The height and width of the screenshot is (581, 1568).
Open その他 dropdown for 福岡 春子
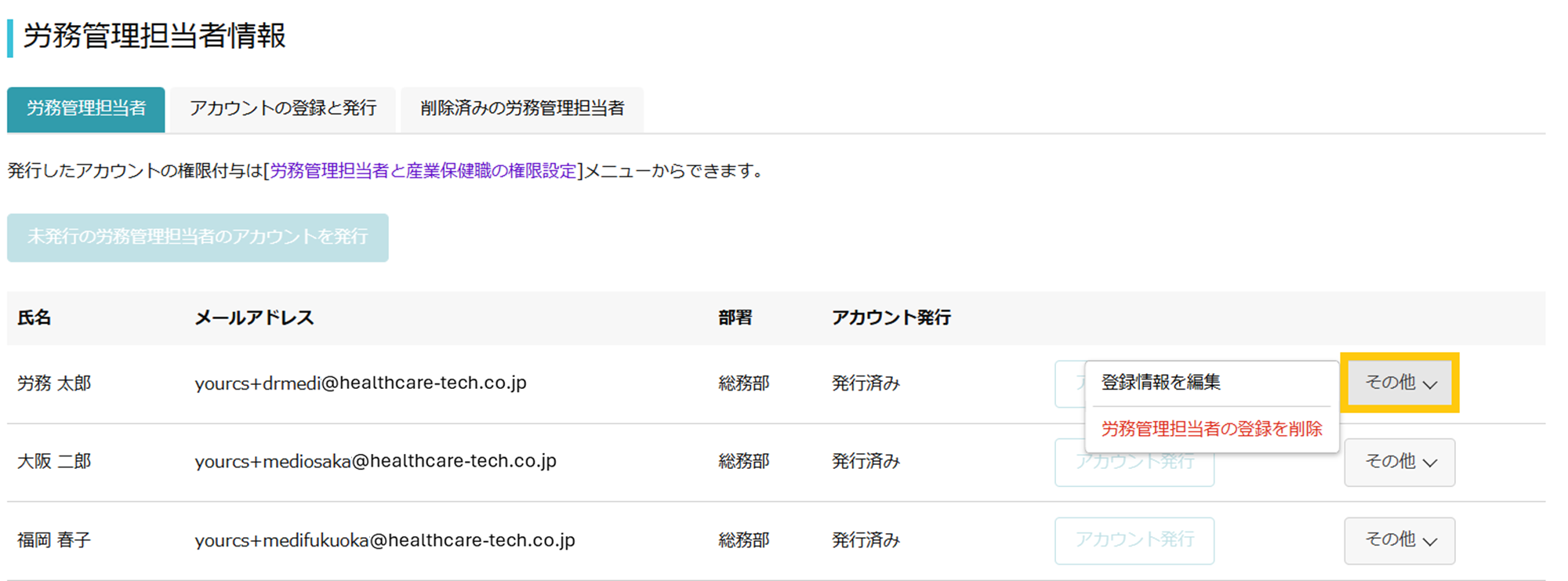[1399, 540]
